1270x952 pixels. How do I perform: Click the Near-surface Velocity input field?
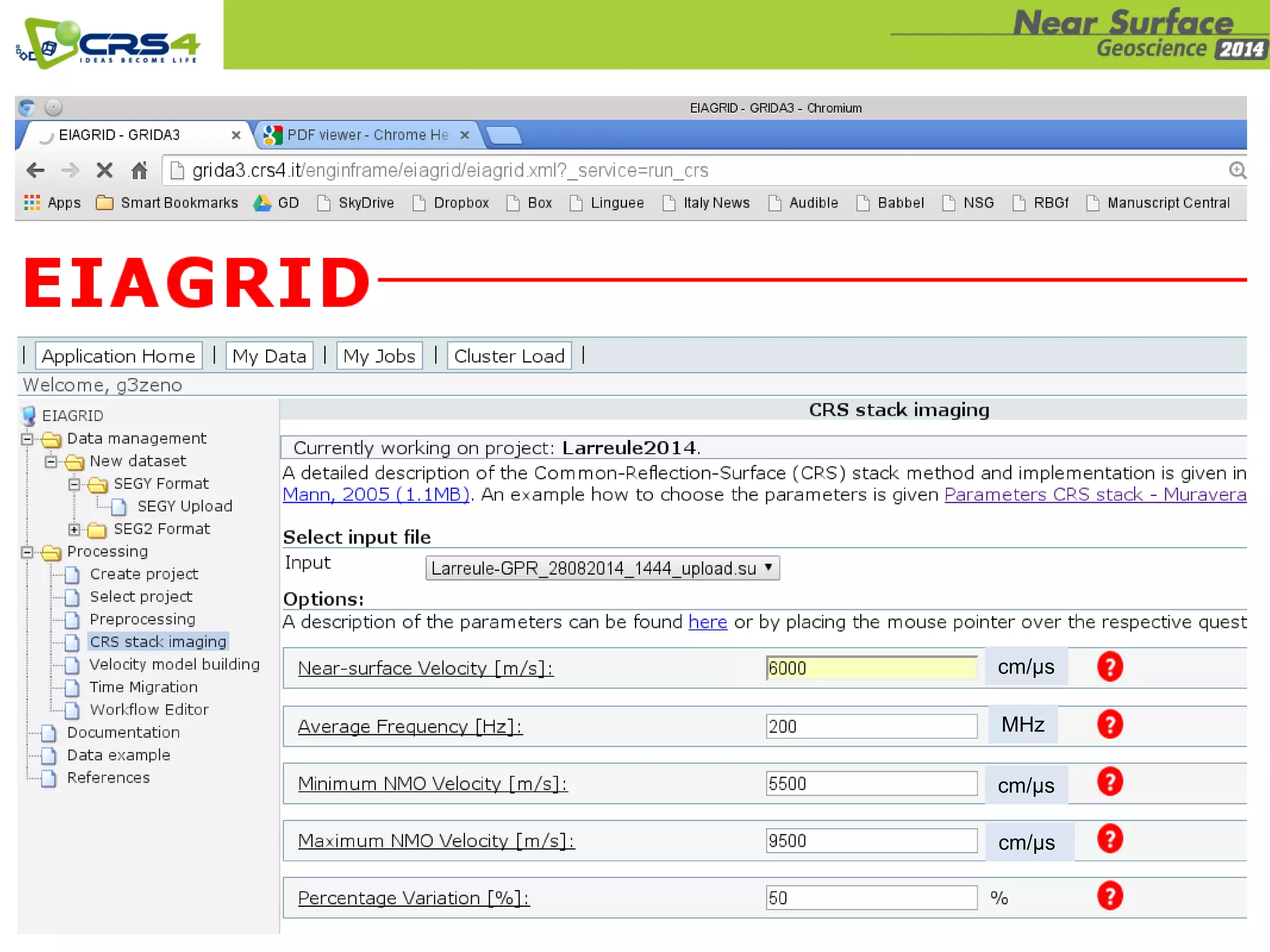[871, 668]
